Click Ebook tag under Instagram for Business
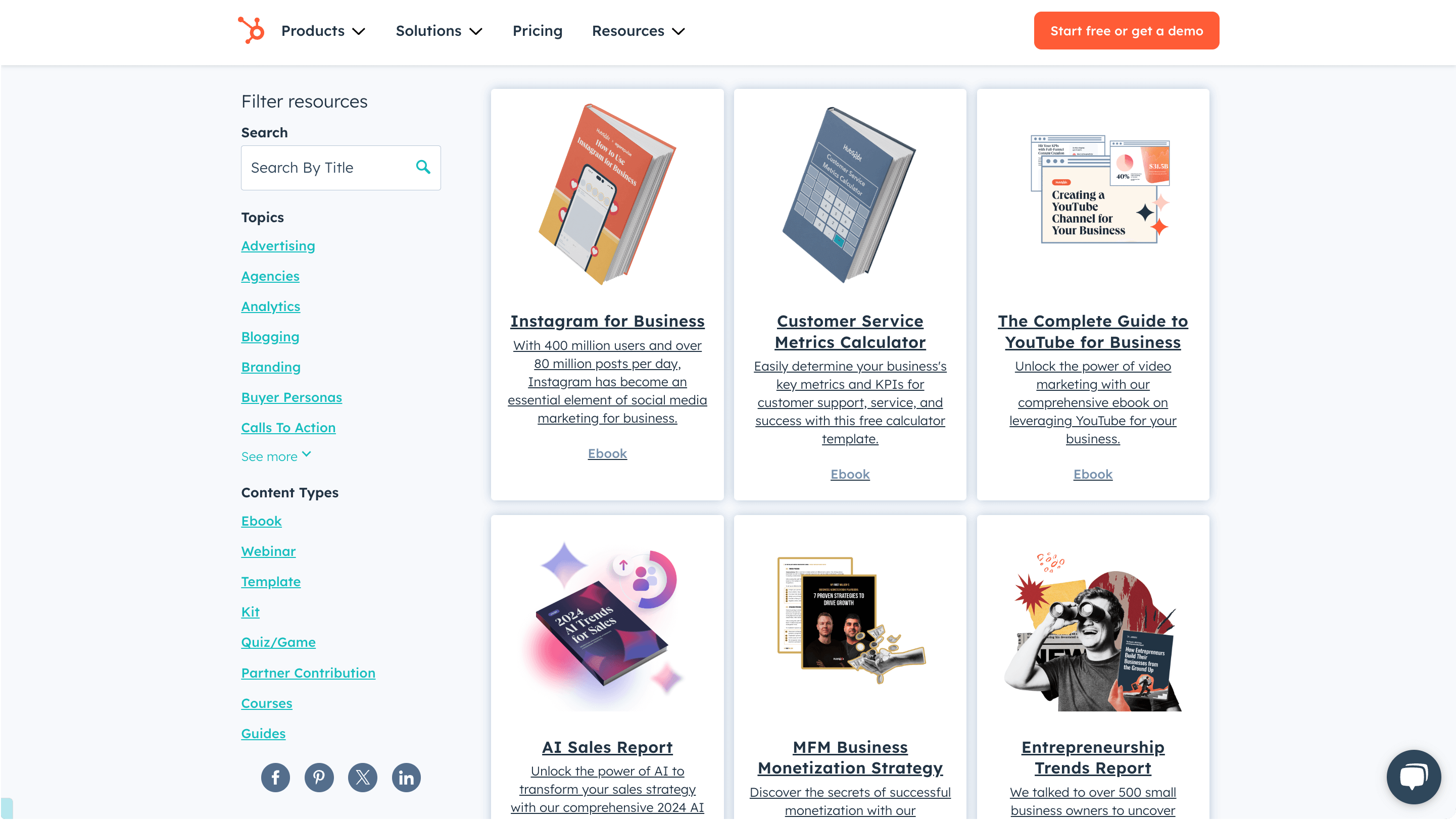The image size is (1456, 820). [x=607, y=453]
